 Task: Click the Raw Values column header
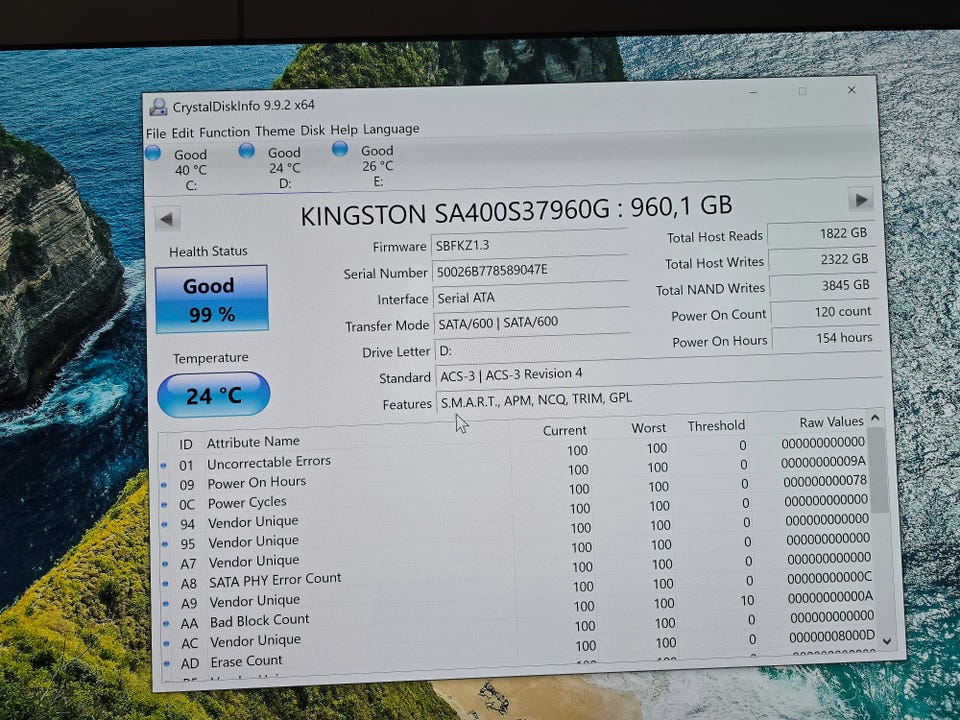tap(831, 422)
